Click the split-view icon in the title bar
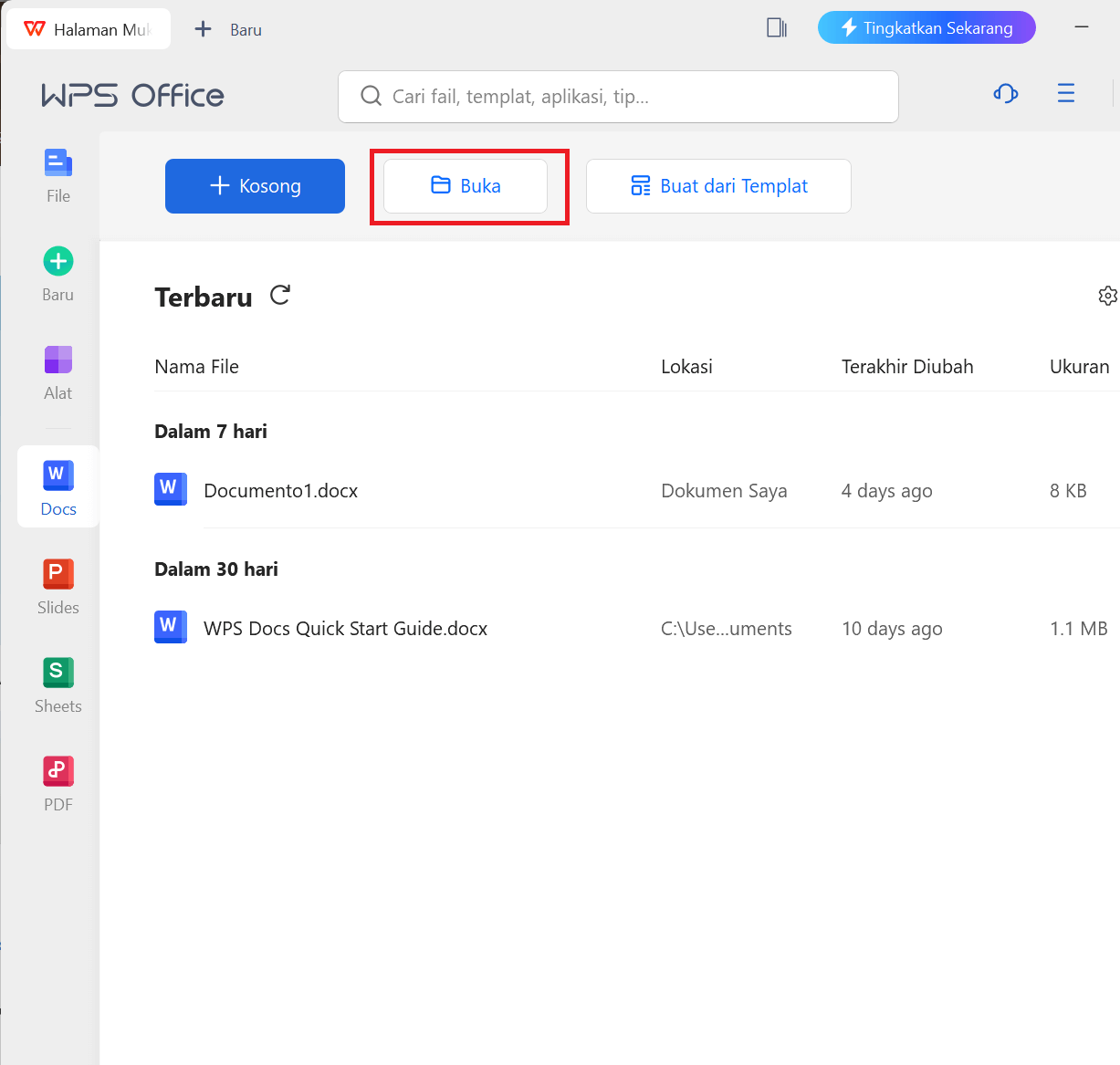This screenshot has height=1065, width=1120. click(775, 27)
